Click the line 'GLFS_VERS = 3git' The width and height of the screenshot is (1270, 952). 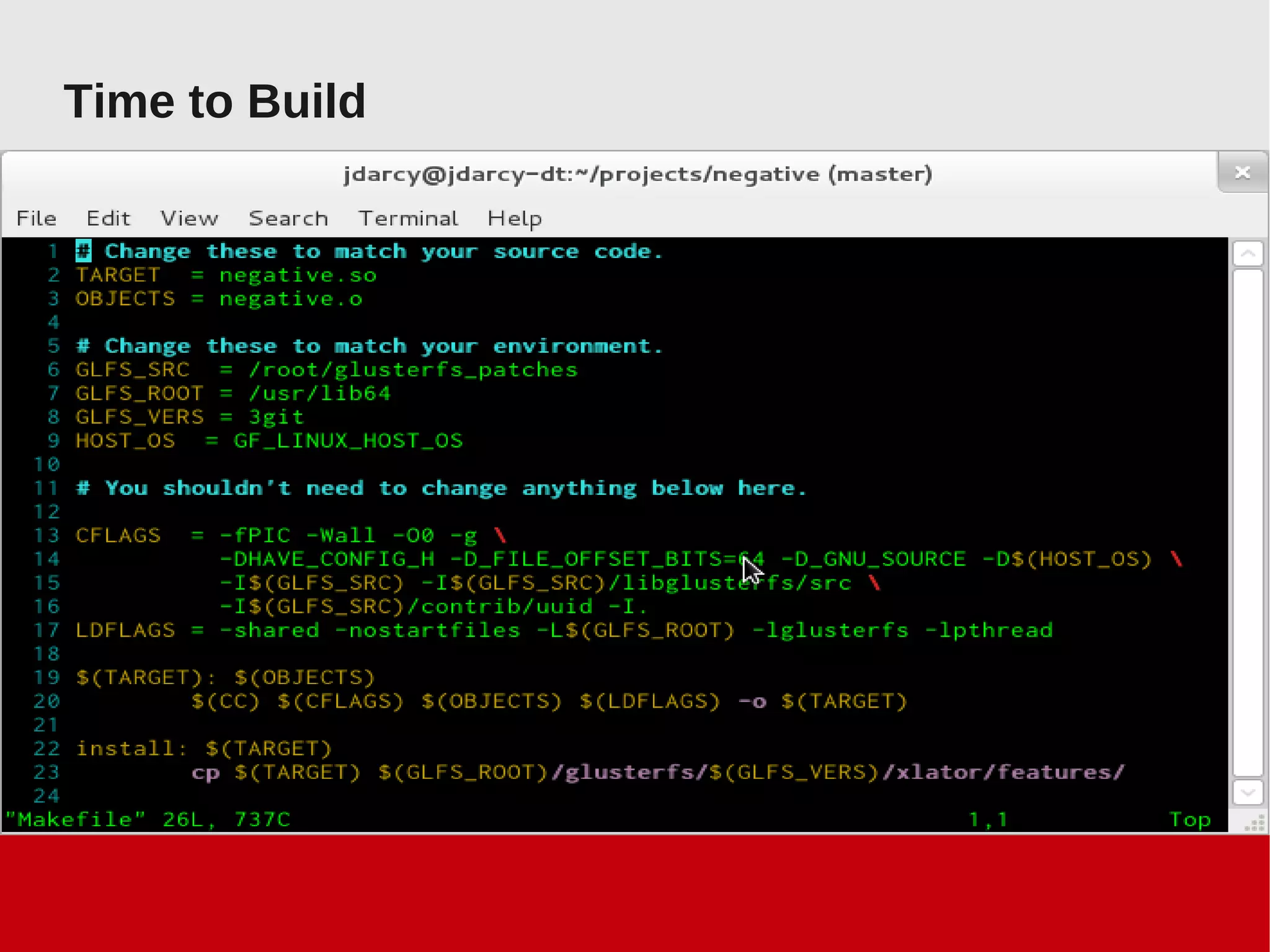[190, 417]
